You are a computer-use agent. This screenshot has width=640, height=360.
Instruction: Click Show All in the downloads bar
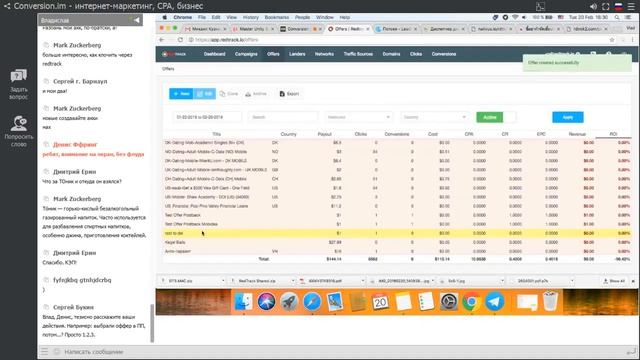[614, 281]
